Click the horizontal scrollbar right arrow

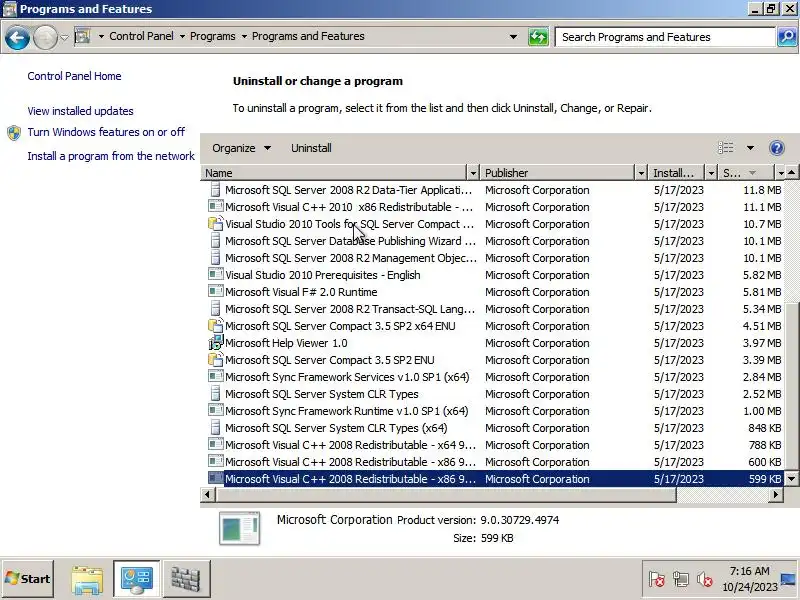pos(776,494)
